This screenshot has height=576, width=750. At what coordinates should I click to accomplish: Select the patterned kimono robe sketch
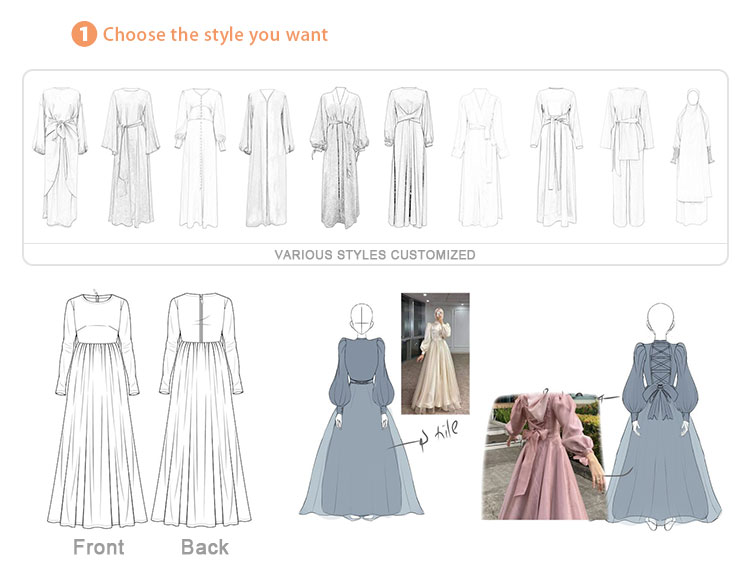(x=340, y=157)
